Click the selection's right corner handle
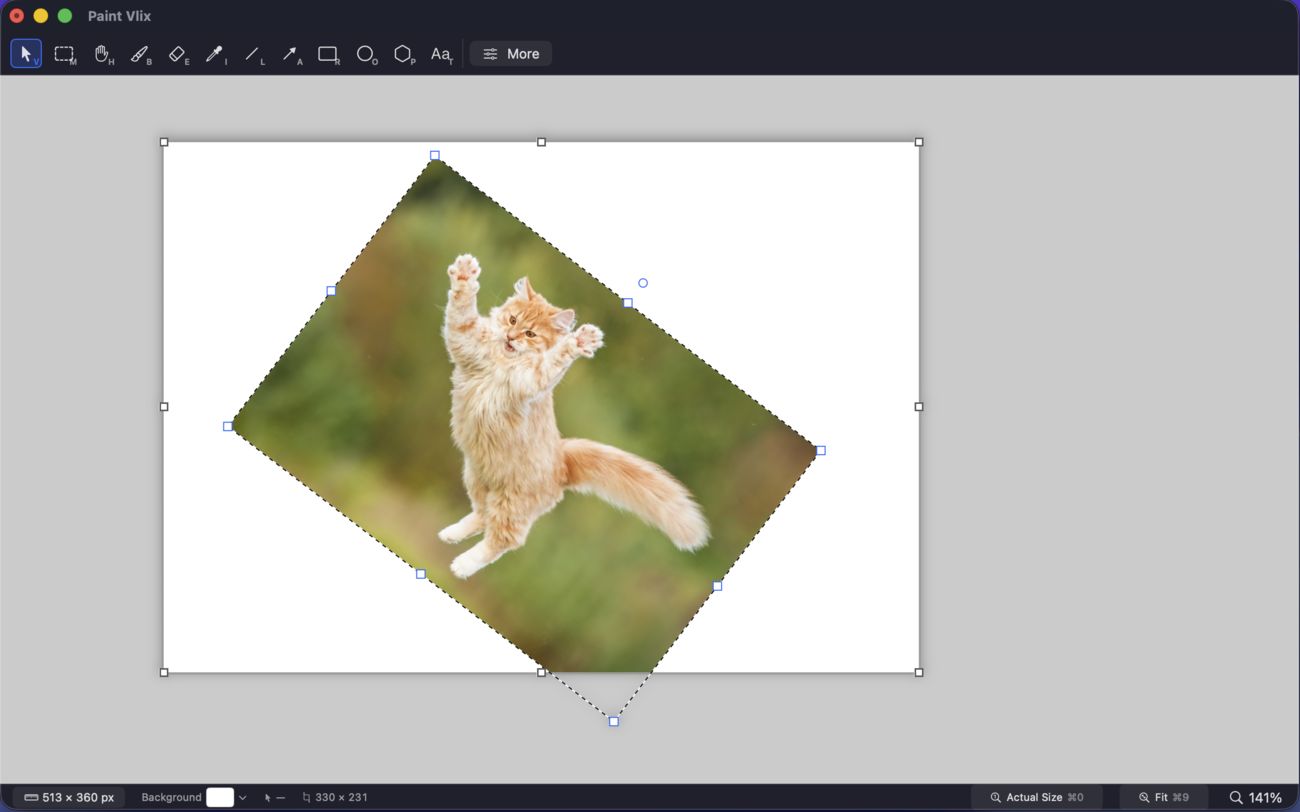Viewport: 1300px width, 812px height. [821, 451]
